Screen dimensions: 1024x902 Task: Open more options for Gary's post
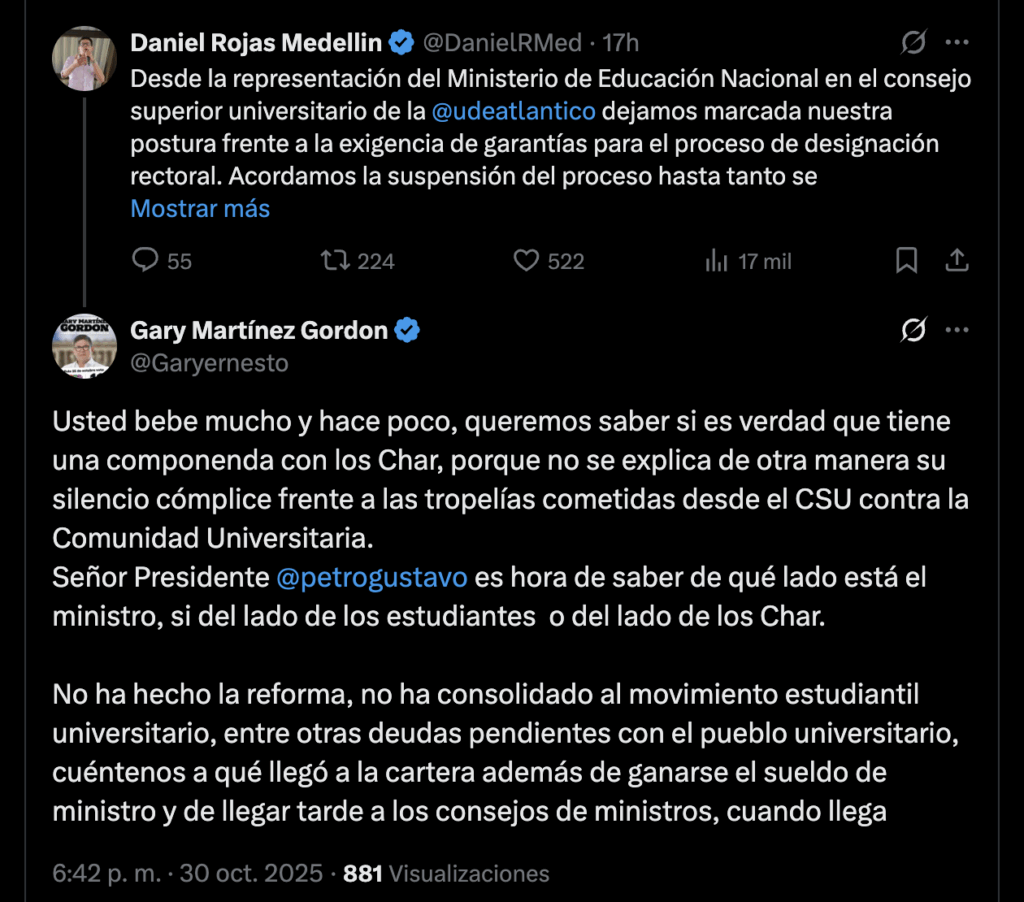[x=957, y=330]
